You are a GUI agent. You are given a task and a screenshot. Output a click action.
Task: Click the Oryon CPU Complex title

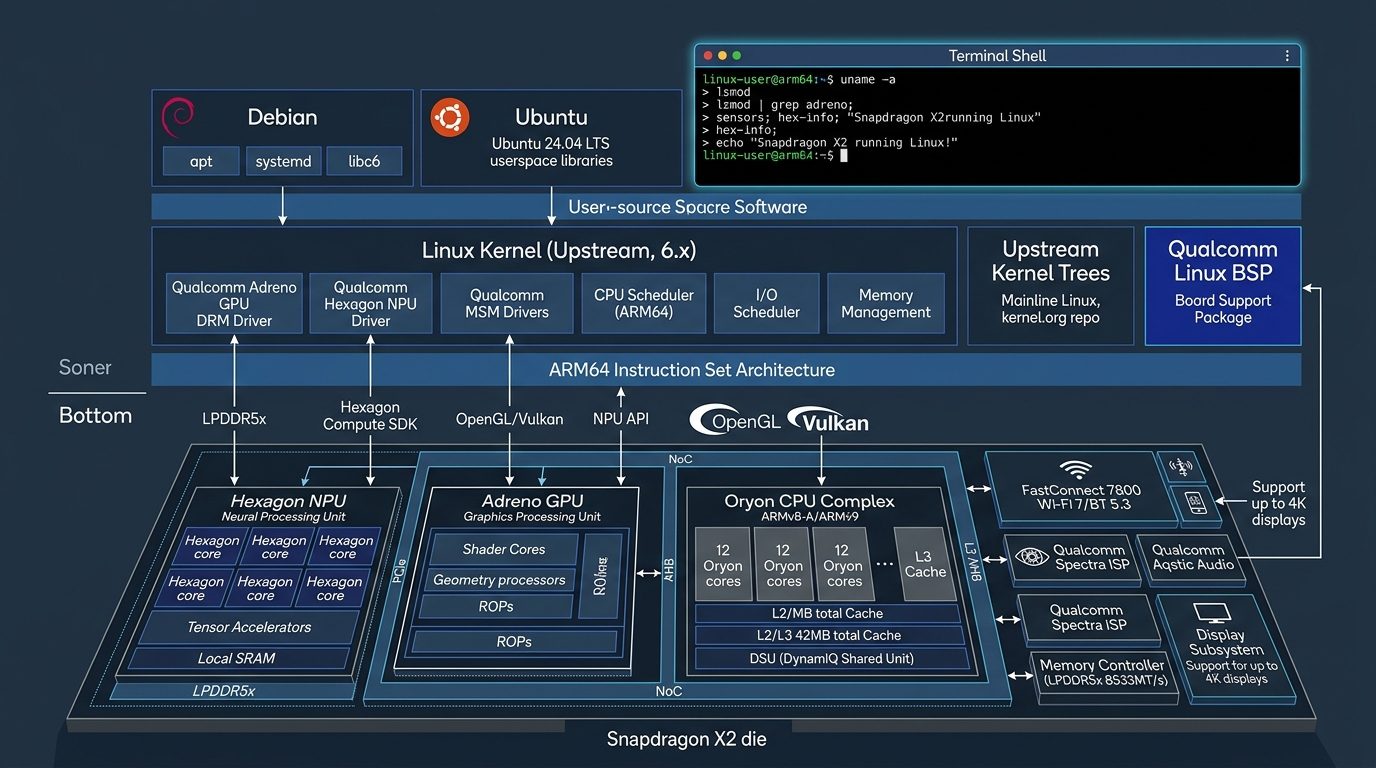(809, 501)
